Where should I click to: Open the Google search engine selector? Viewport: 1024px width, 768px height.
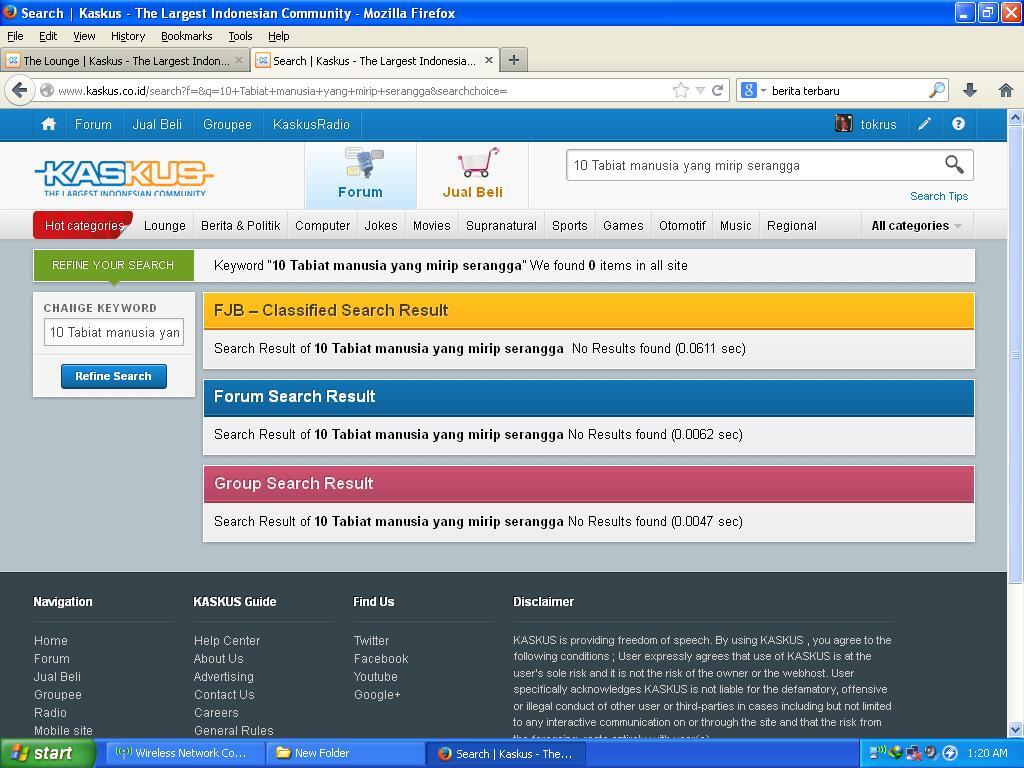[x=754, y=90]
